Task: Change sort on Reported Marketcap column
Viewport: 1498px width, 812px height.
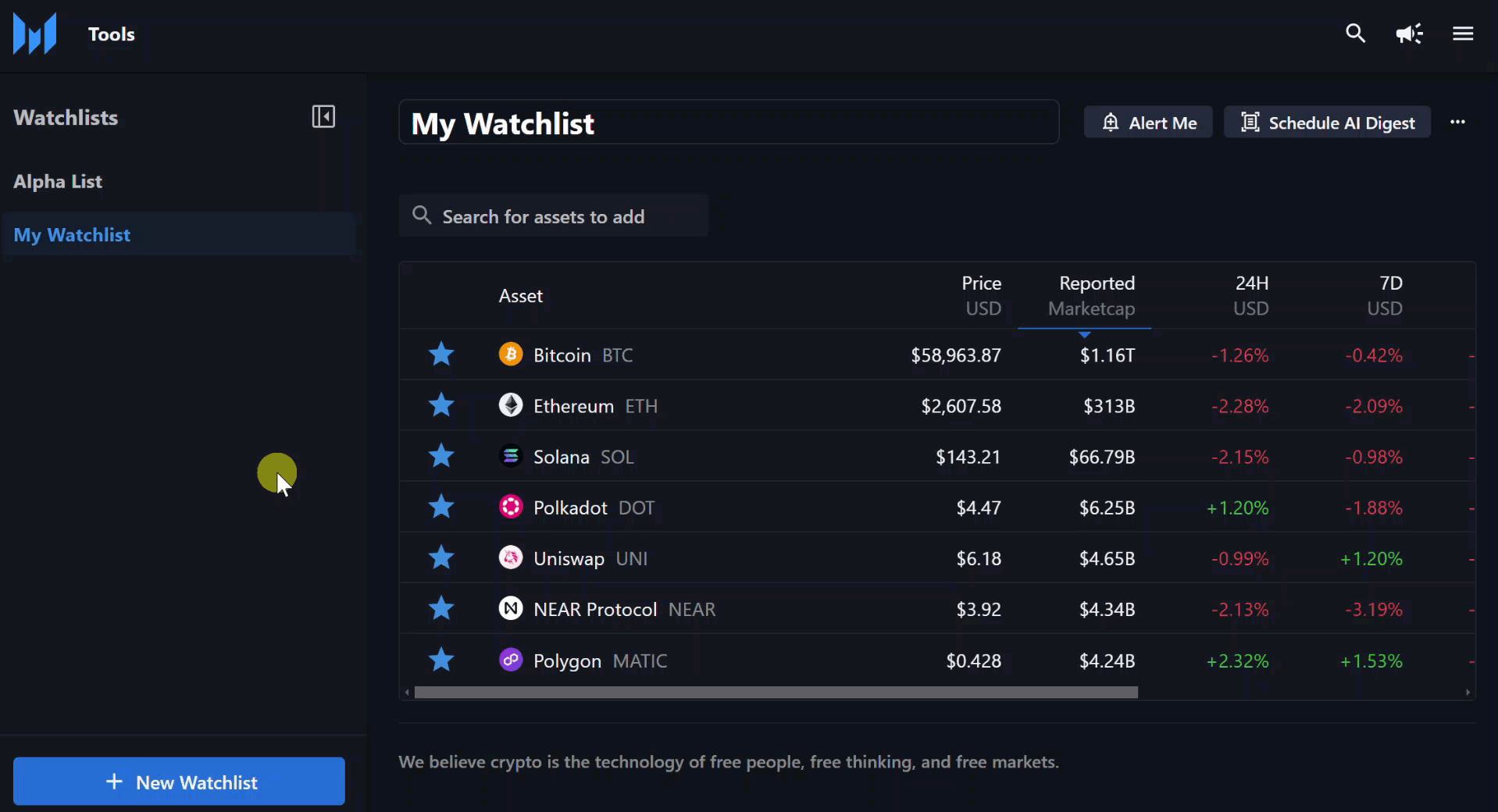Action: pos(1092,295)
